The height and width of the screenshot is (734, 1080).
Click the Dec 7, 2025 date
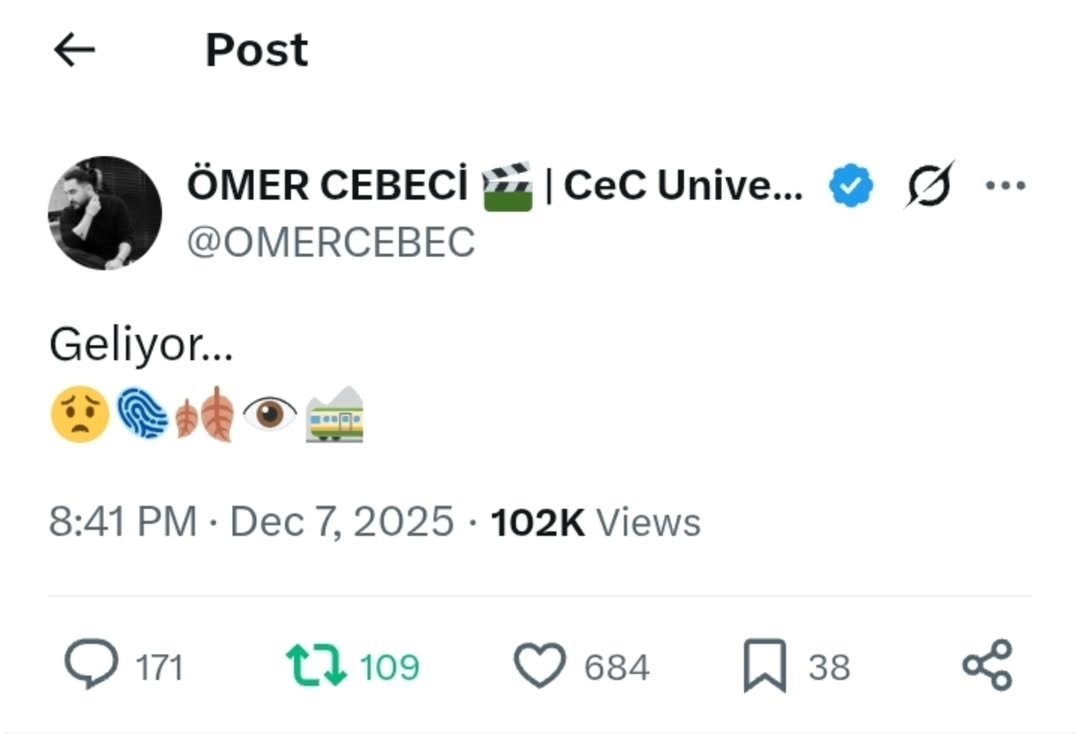click(x=342, y=522)
